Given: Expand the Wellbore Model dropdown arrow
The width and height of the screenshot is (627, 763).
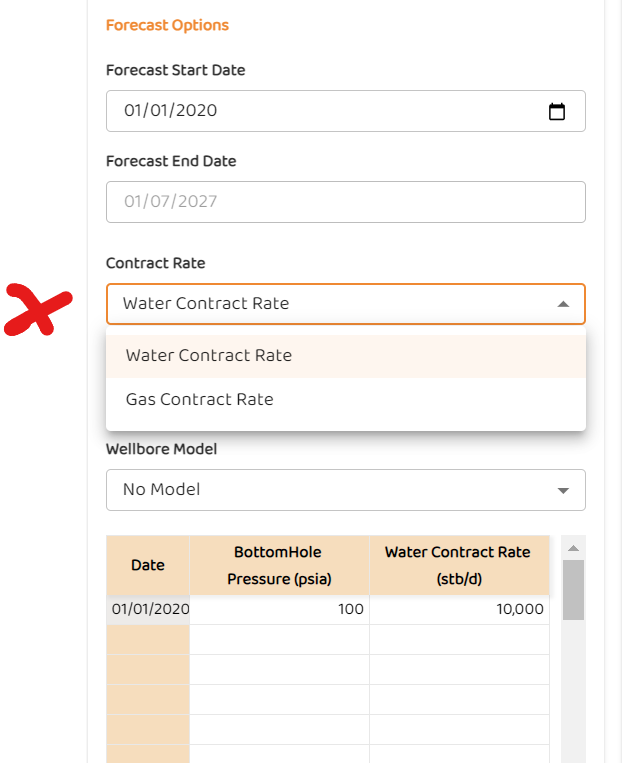Looking at the screenshot, I should [x=563, y=490].
